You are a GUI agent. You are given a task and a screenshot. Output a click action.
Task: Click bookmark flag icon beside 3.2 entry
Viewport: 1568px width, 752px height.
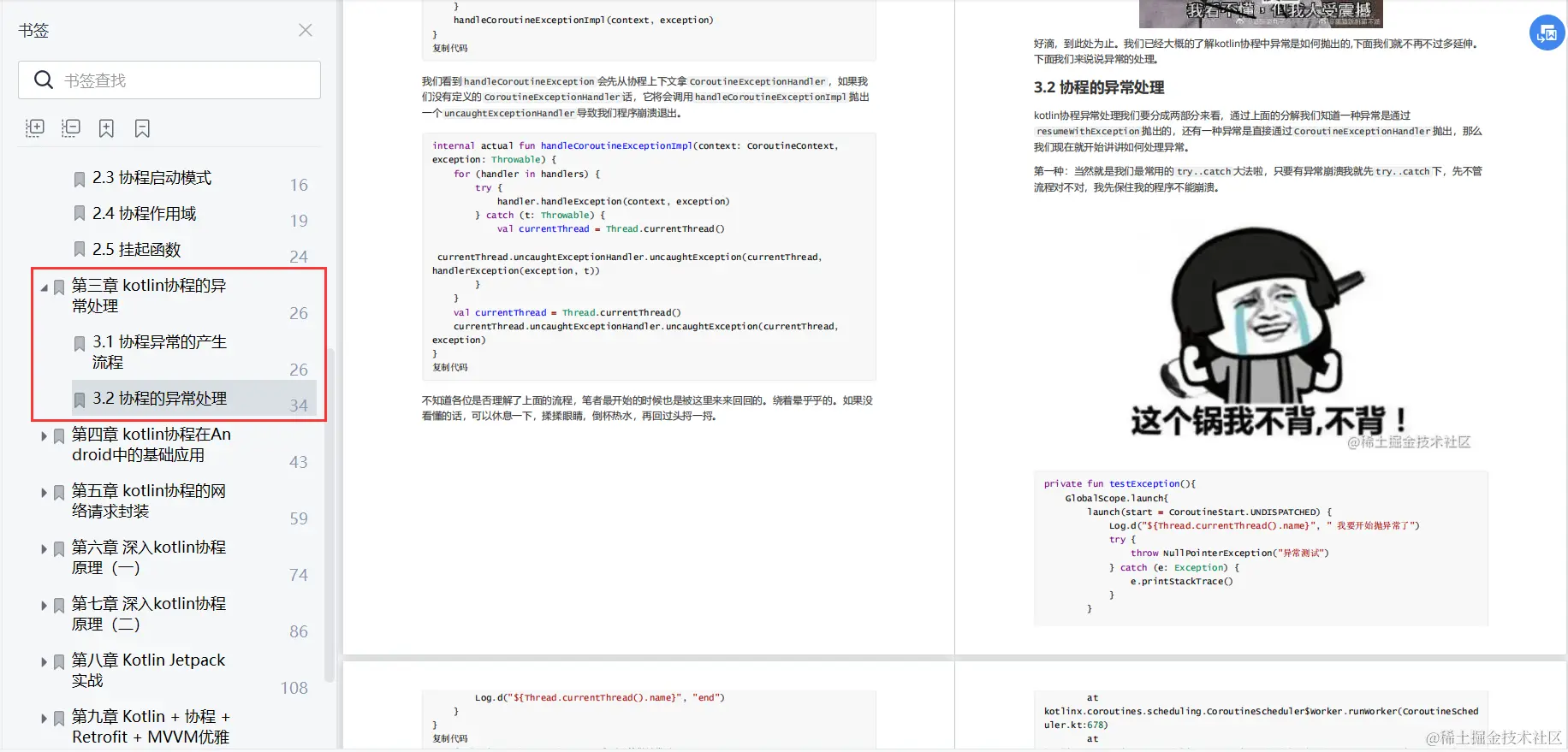coord(80,400)
